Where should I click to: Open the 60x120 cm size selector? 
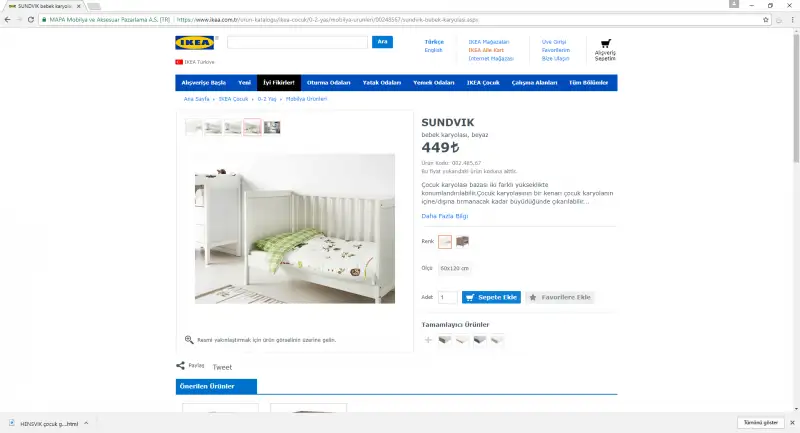coord(455,268)
